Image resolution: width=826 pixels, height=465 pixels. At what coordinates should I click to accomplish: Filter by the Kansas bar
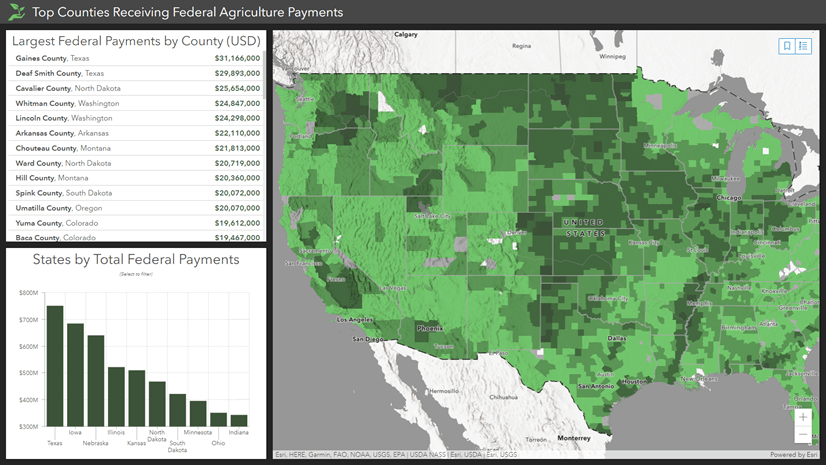pos(136,398)
